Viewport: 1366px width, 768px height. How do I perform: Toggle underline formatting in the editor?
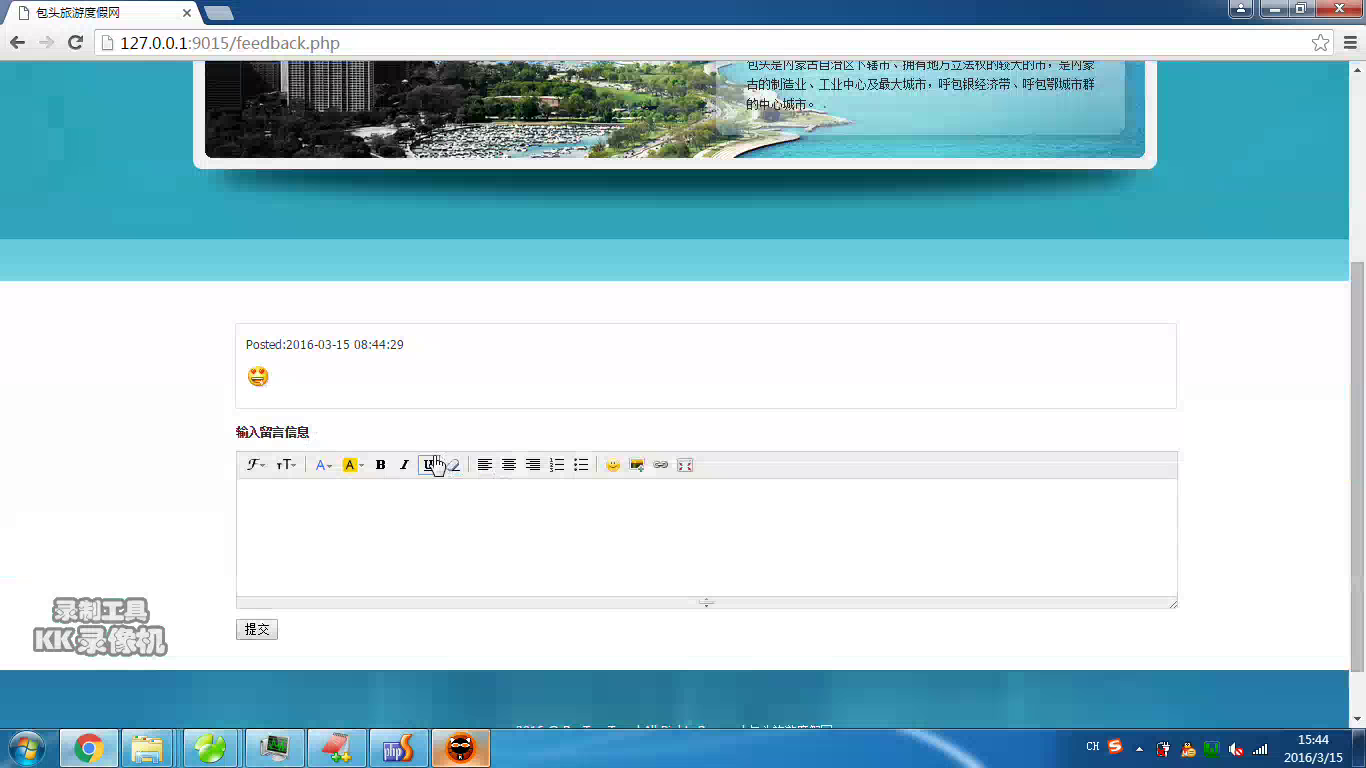coord(428,465)
